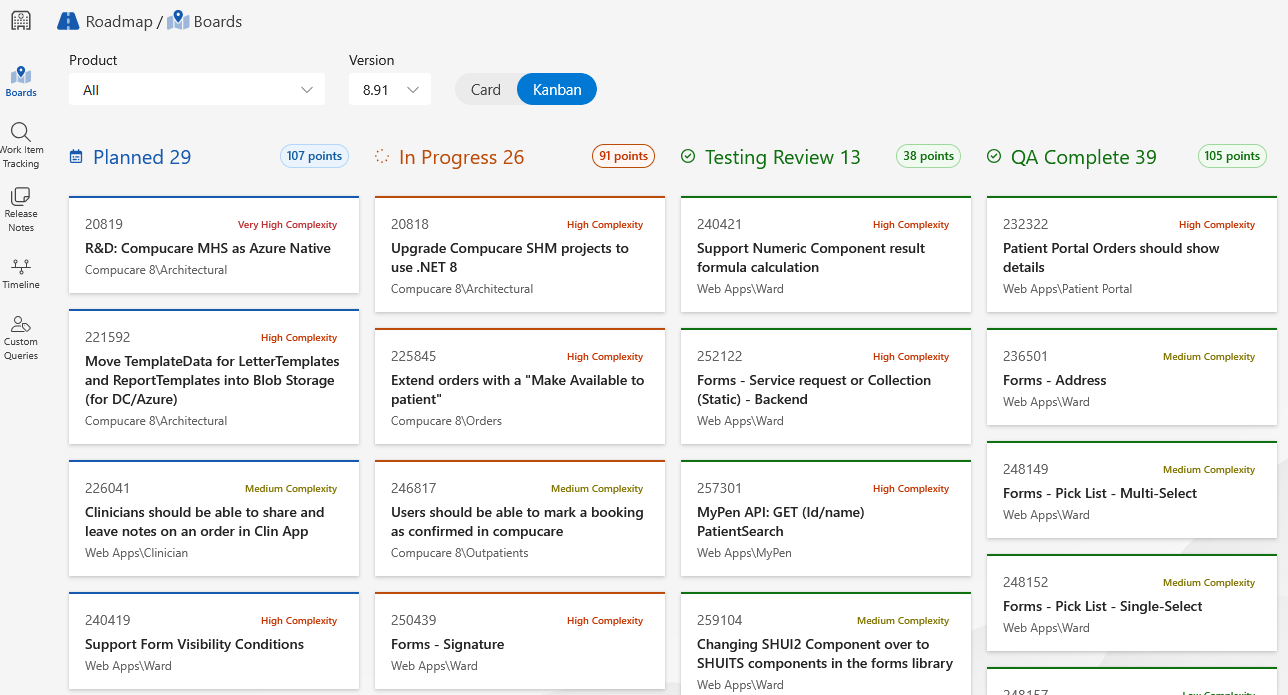Switch the board to Card view
Viewport: 1288px width, 695px height.
(486, 89)
